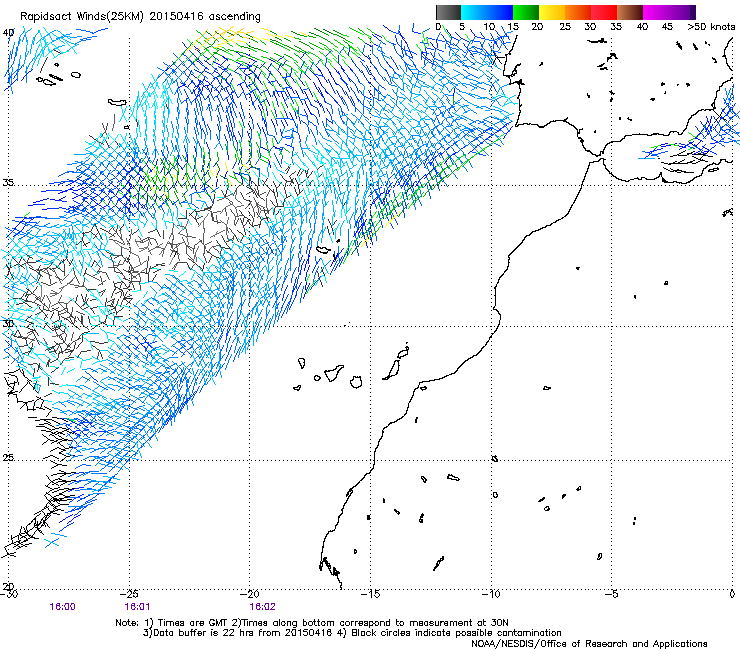
Task: Click the 16:02 time label
Action: pos(262,607)
